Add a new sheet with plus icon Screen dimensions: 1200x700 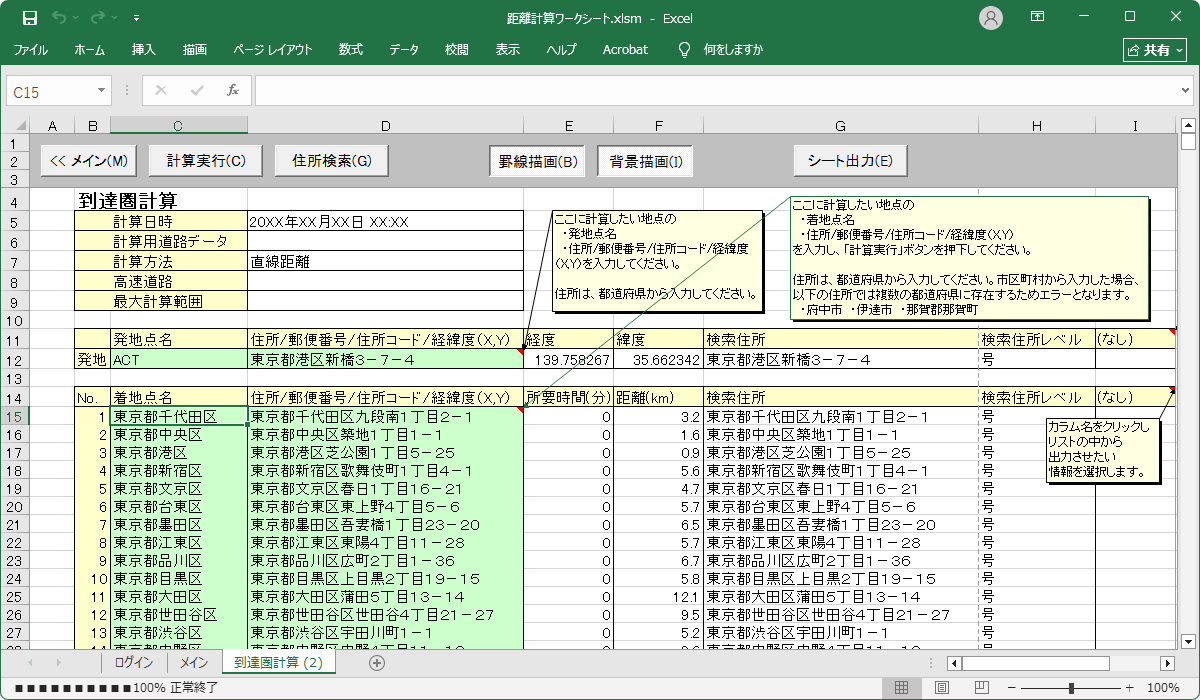377,662
